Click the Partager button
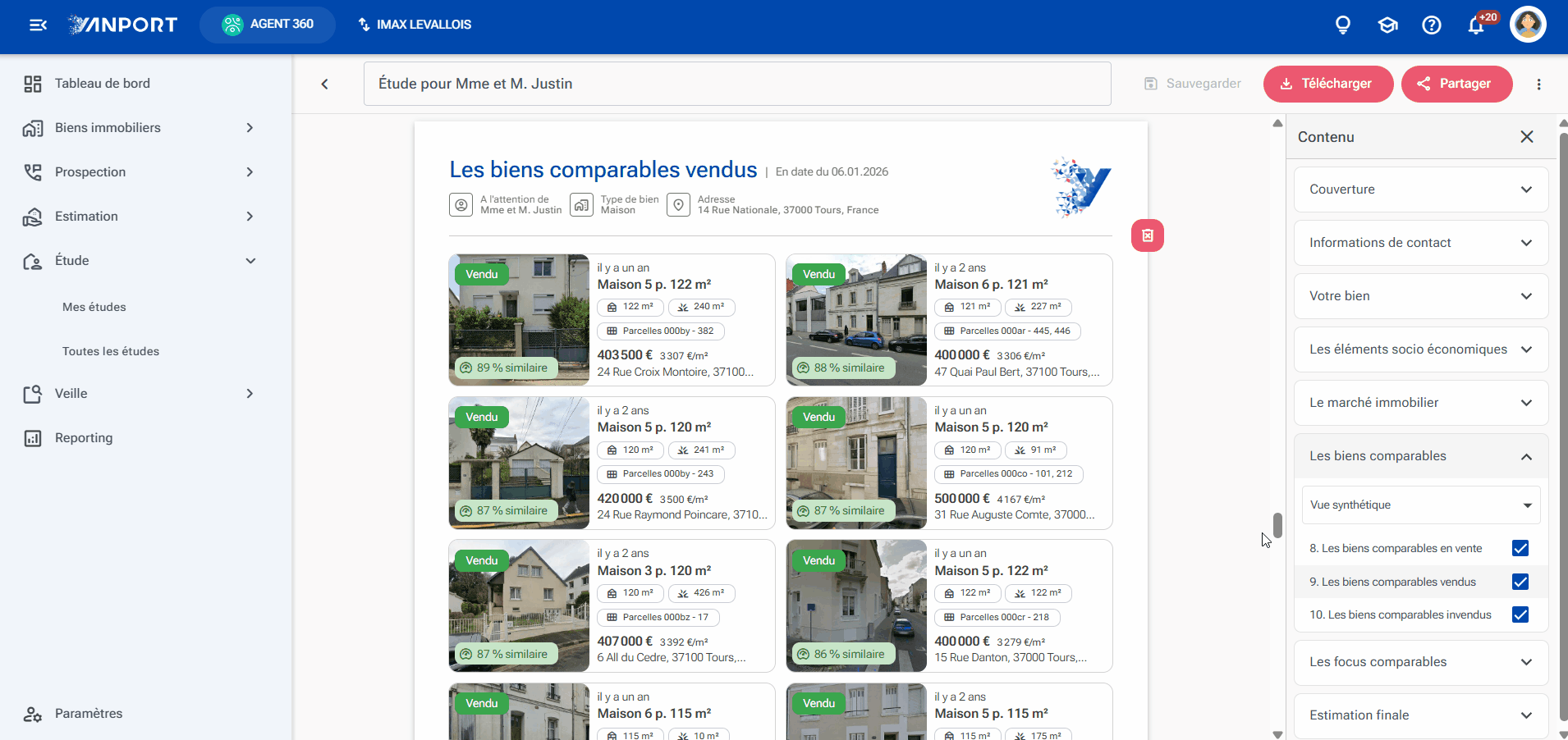Viewport: 1568px width, 740px height. click(1456, 84)
